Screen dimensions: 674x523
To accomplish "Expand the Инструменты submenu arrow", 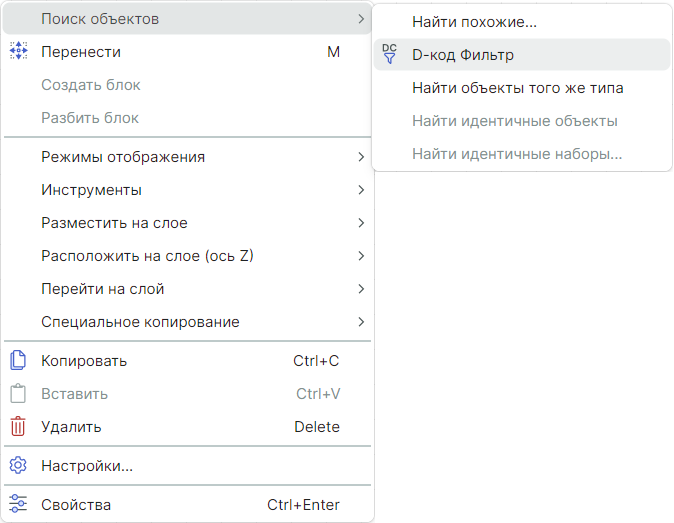I will [x=360, y=190].
